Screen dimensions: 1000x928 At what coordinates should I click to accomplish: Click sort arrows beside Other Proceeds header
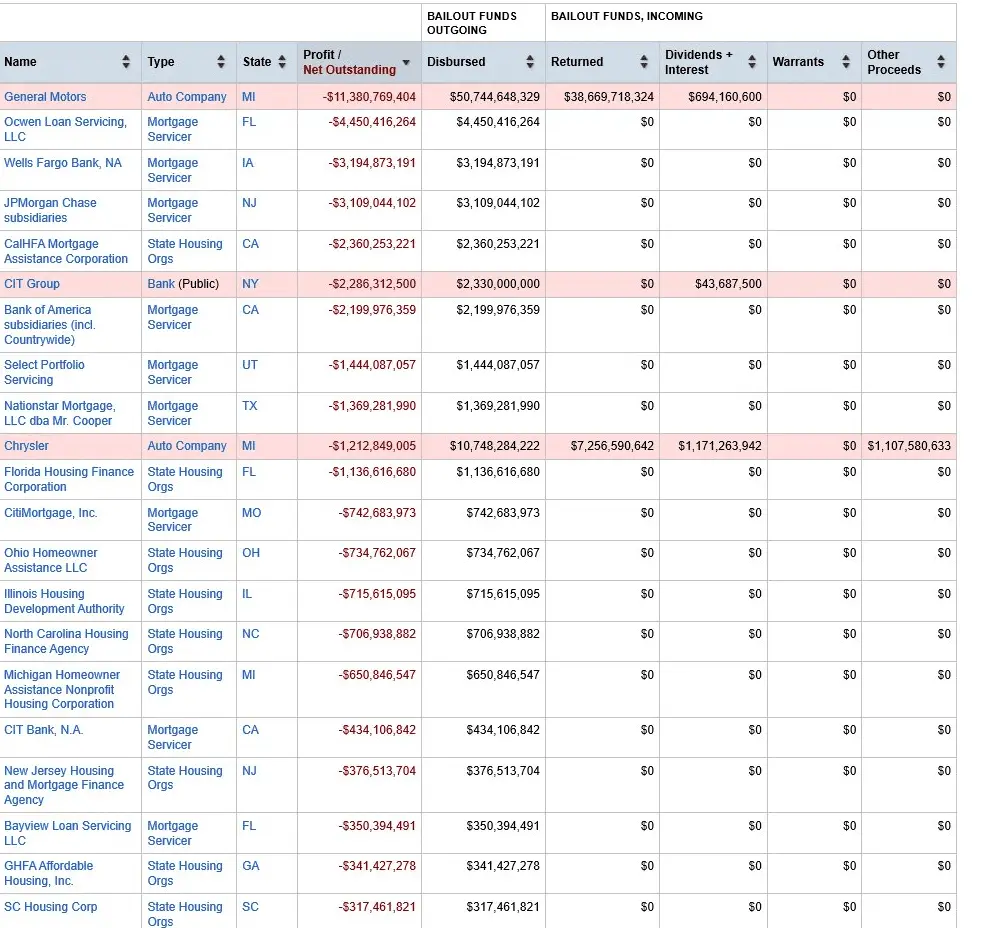coord(941,62)
